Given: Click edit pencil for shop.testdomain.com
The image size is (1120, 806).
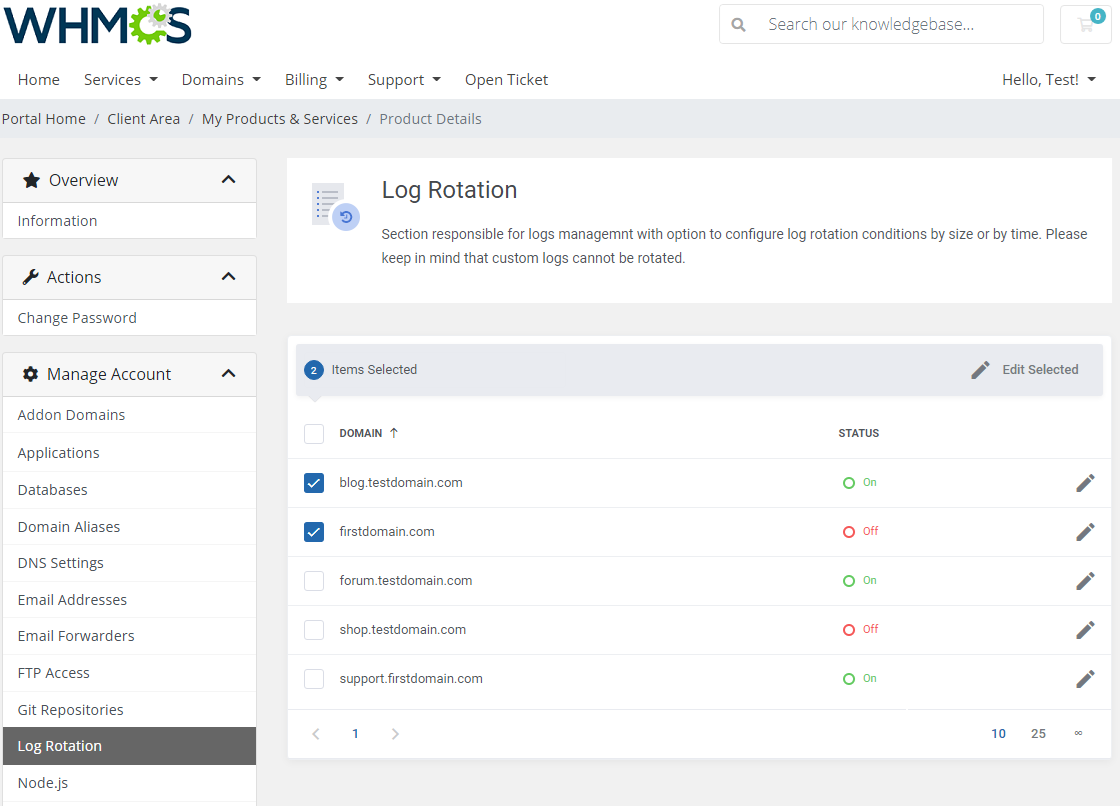Looking at the screenshot, I should tap(1085, 630).
